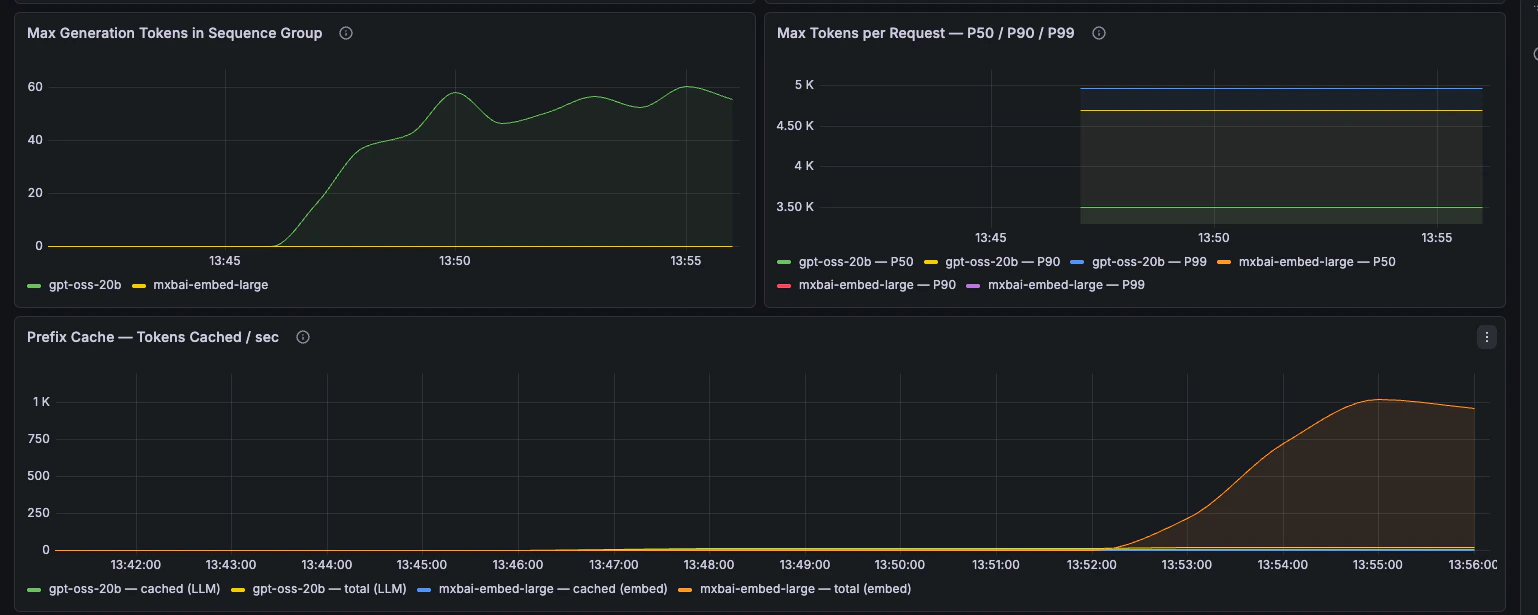Open the Prefix Cache panel three-dot menu
The height and width of the screenshot is (615, 1538).
click(1486, 337)
